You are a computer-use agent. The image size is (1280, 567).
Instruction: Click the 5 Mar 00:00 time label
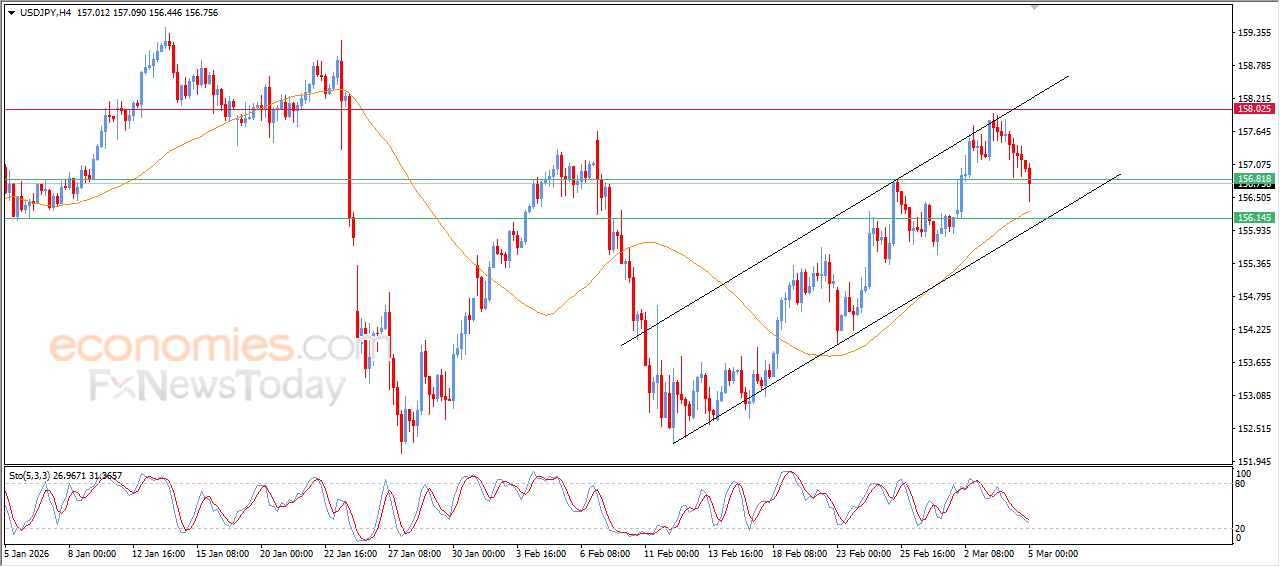coord(1052,553)
